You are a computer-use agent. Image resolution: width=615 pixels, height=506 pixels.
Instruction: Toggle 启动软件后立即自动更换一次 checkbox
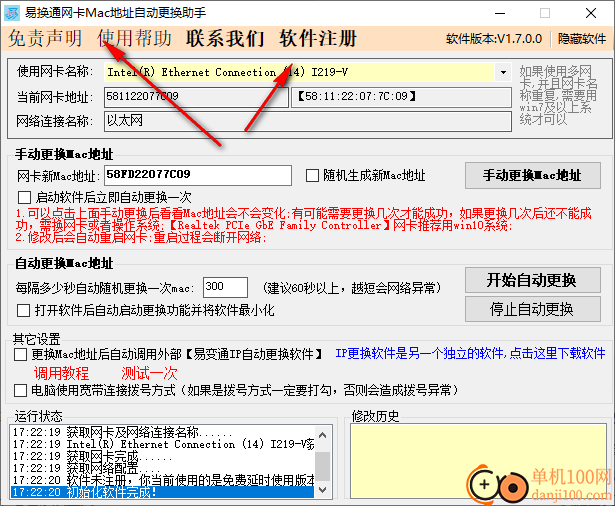24,197
